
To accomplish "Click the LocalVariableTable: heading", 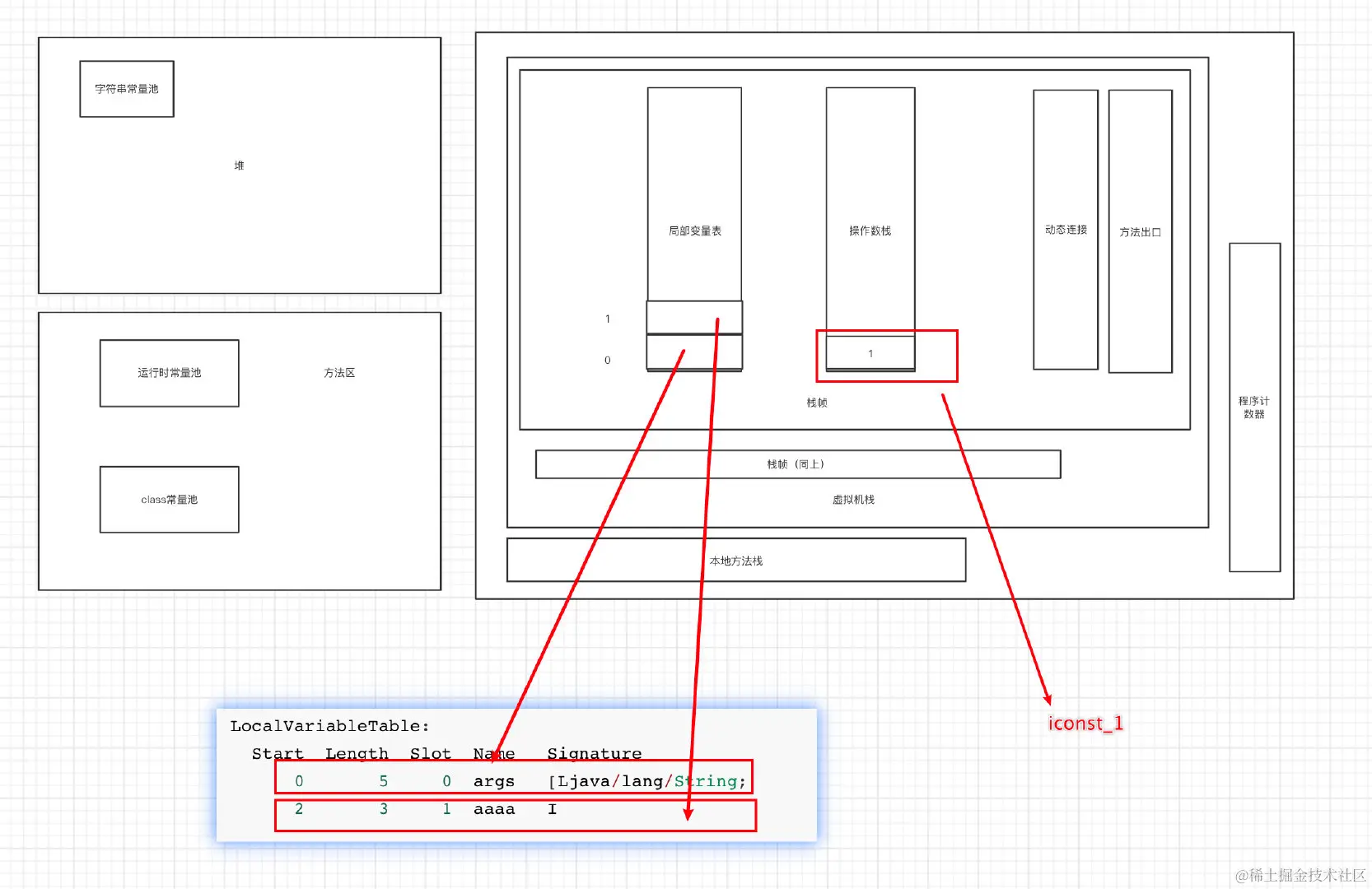I will click(329, 726).
